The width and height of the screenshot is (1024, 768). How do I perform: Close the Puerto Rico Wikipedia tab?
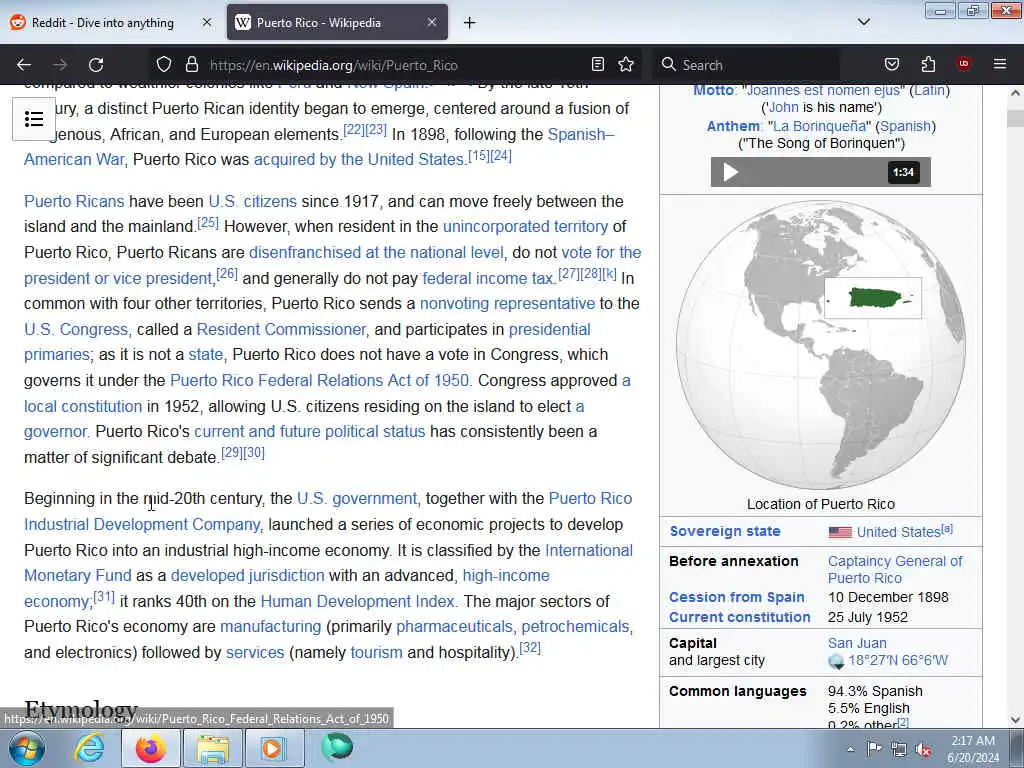pyautogui.click(x=432, y=22)
